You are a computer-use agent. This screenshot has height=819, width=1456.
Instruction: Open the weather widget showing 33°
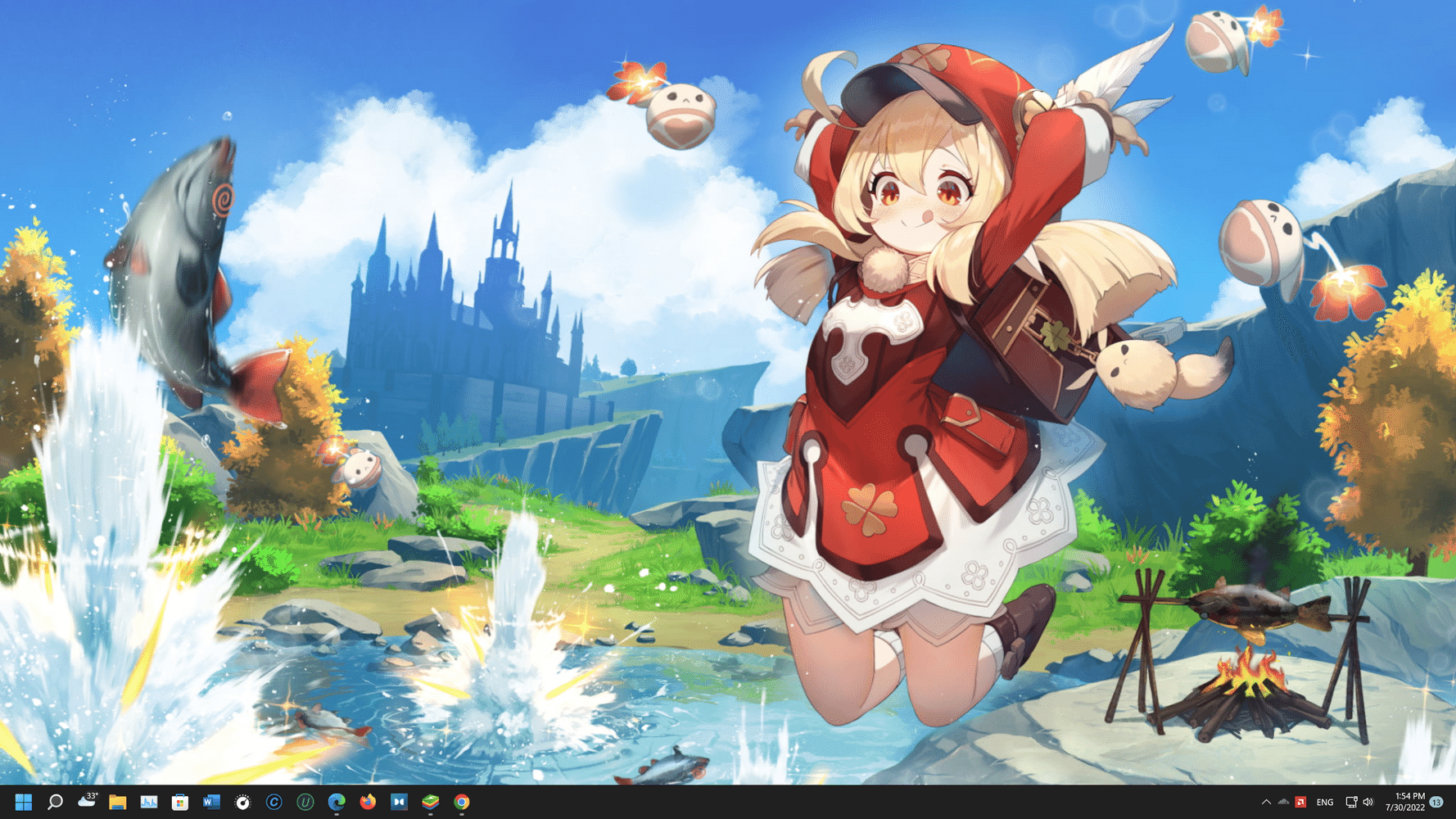(87, 800)
